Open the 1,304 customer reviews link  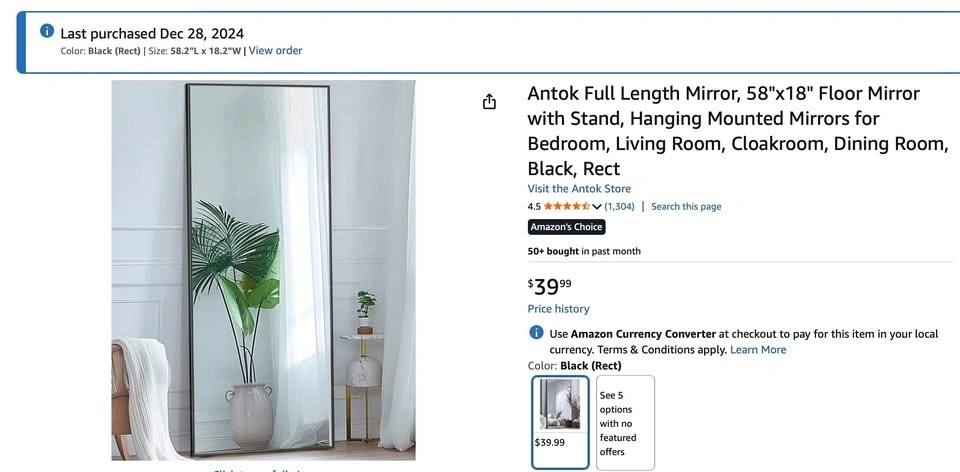(x=620, y=206)
